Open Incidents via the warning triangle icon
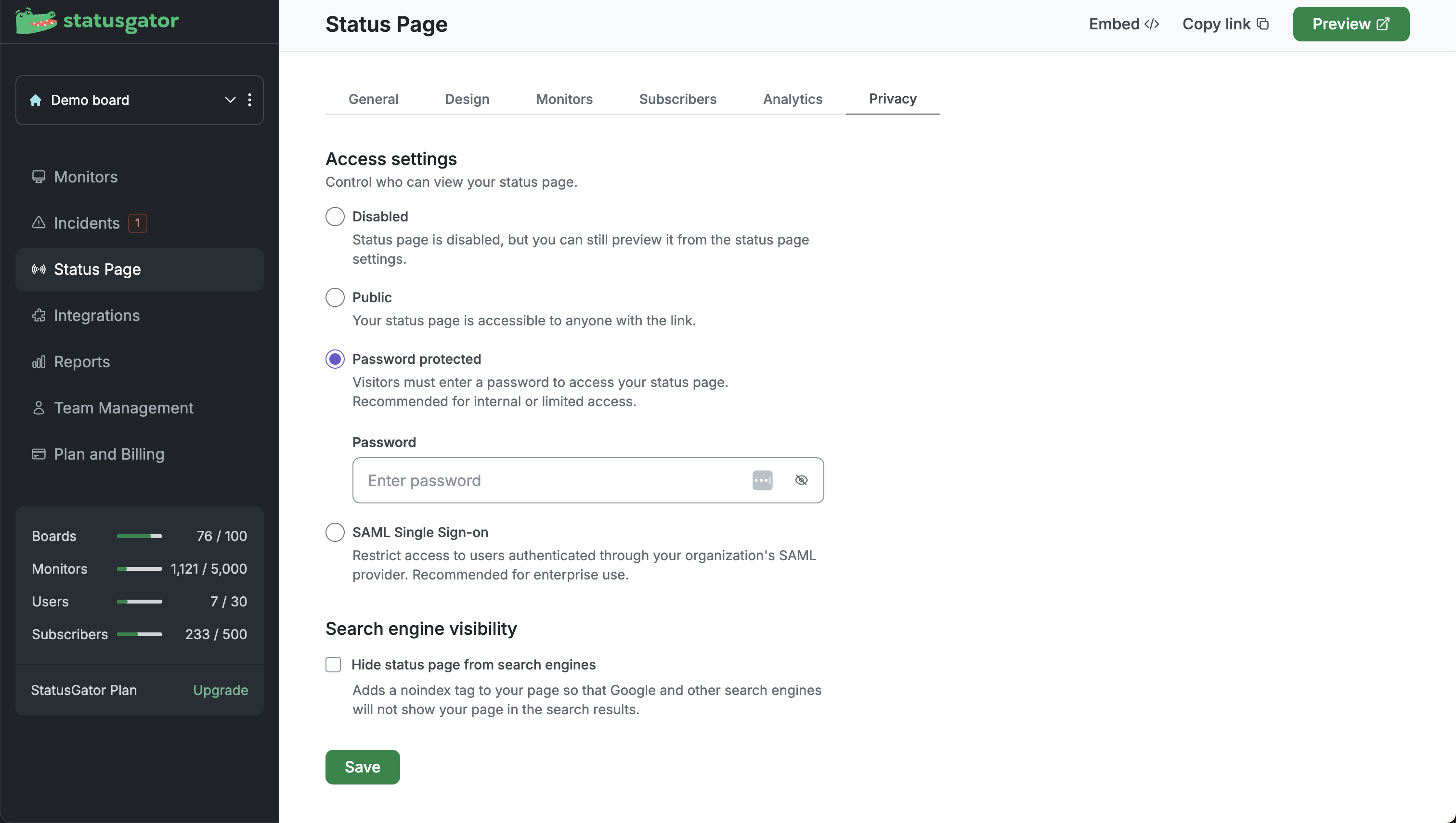1456x823 pixels. [39, 223]
